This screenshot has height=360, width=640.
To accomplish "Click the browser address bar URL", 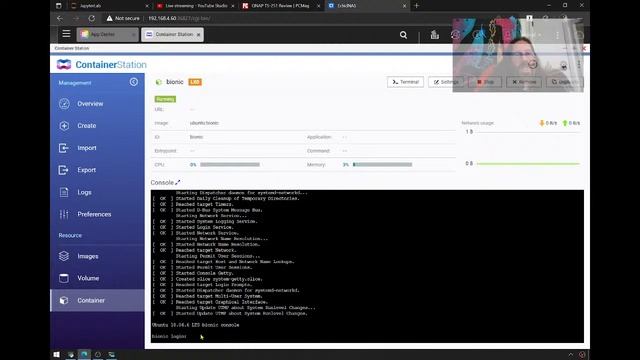I will point(179,18).
